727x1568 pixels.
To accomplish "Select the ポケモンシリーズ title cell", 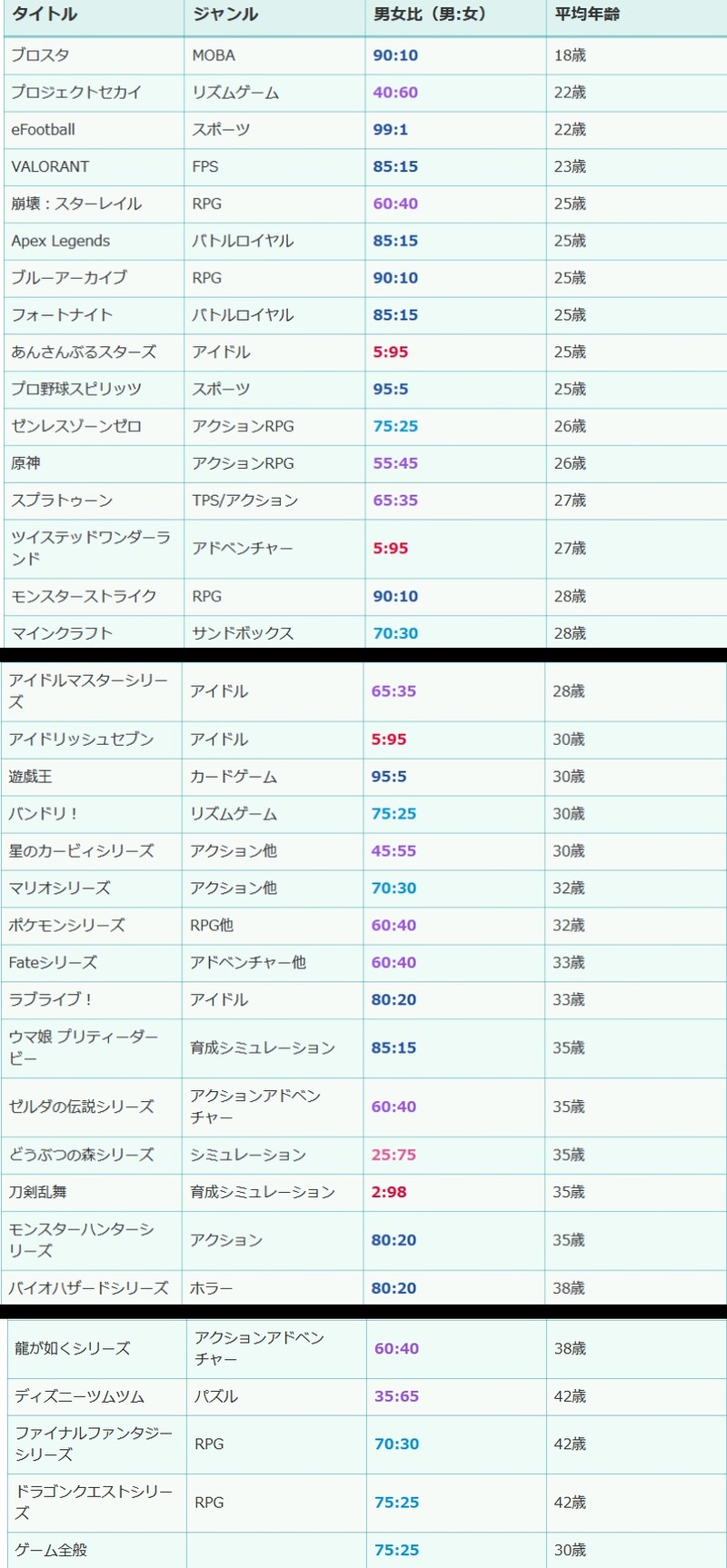I will (x=92, y=927).
